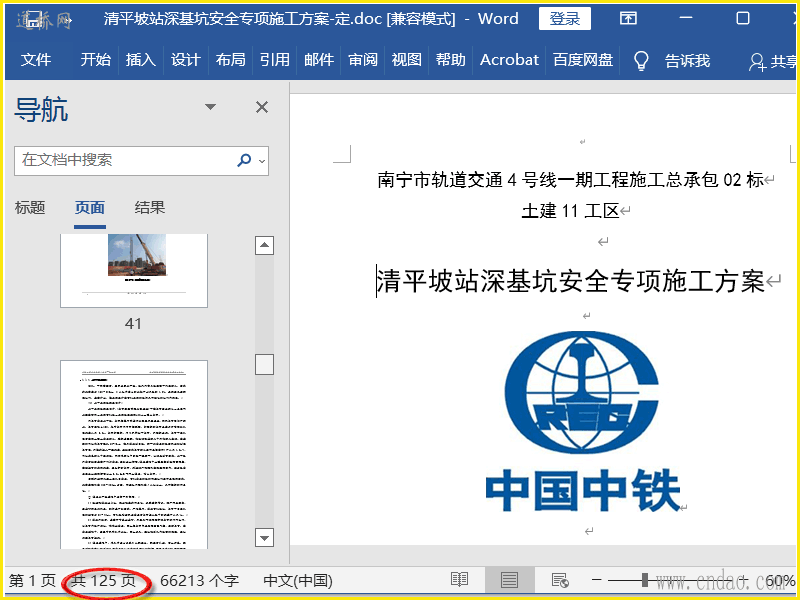This screenshot has height=600, width=800.
Task: Open the 文件 menu
Action: 36,60
